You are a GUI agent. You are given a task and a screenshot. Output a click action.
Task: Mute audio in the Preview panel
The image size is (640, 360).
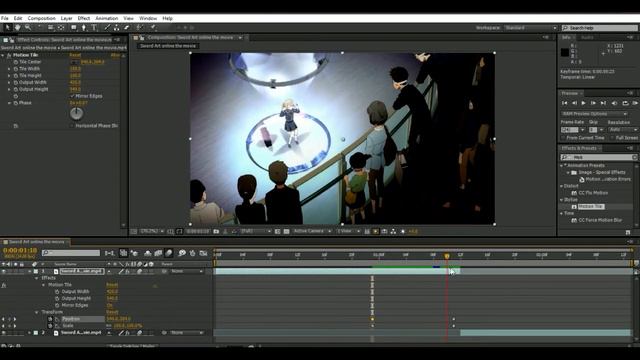(614, 103)
